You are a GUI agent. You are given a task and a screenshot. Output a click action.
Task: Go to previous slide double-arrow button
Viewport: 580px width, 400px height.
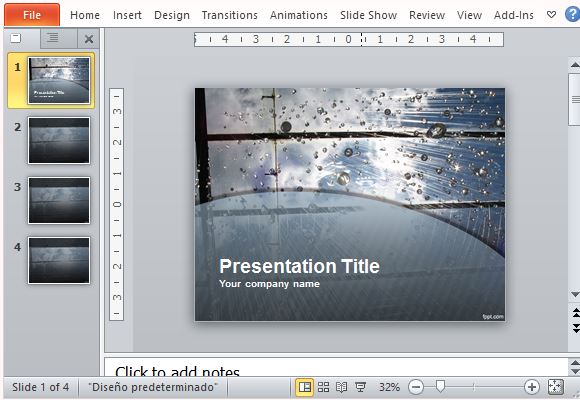(x=575, y=313)
